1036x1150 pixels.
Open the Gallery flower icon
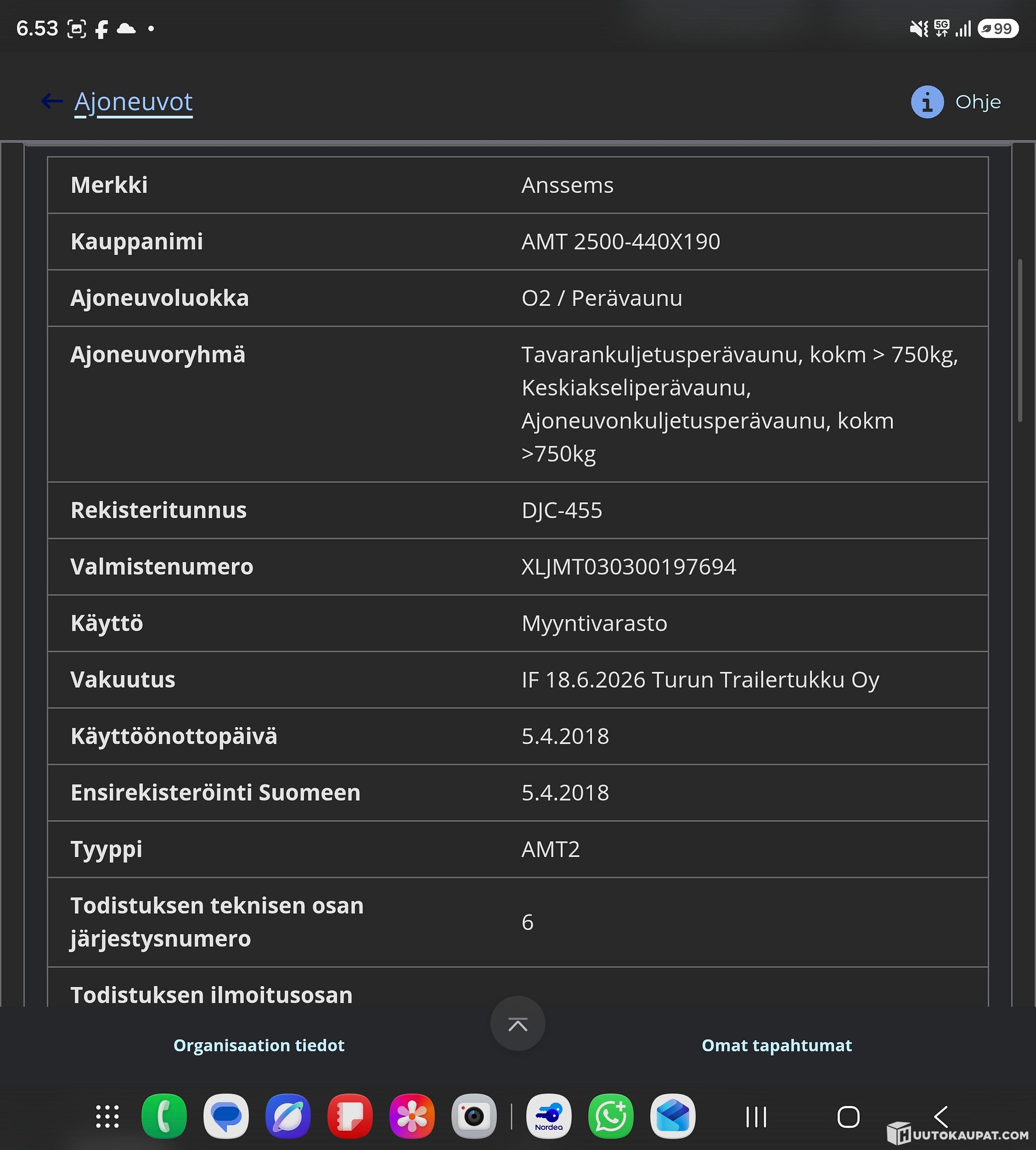pyautogui.click(x=412, y=1117)
